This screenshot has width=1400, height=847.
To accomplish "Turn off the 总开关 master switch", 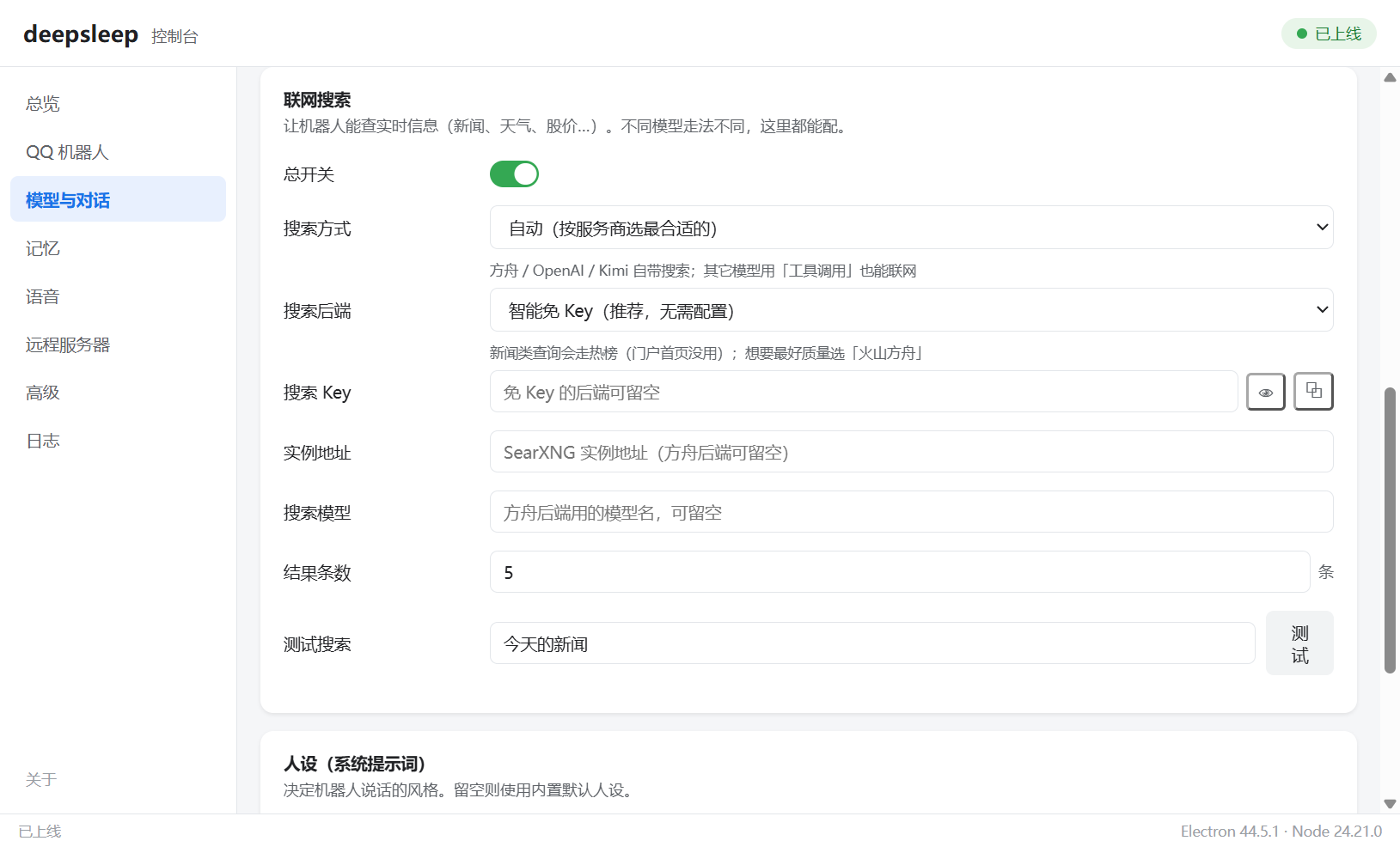I will coord(514,174).
